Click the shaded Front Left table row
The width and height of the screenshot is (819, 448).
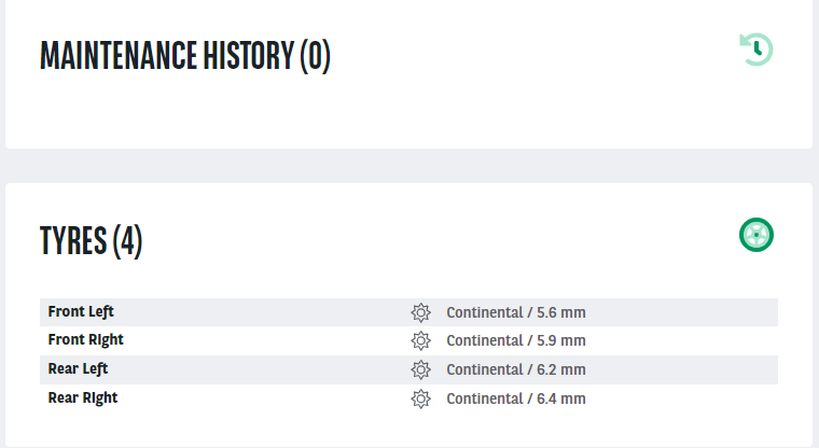(409, 312)
